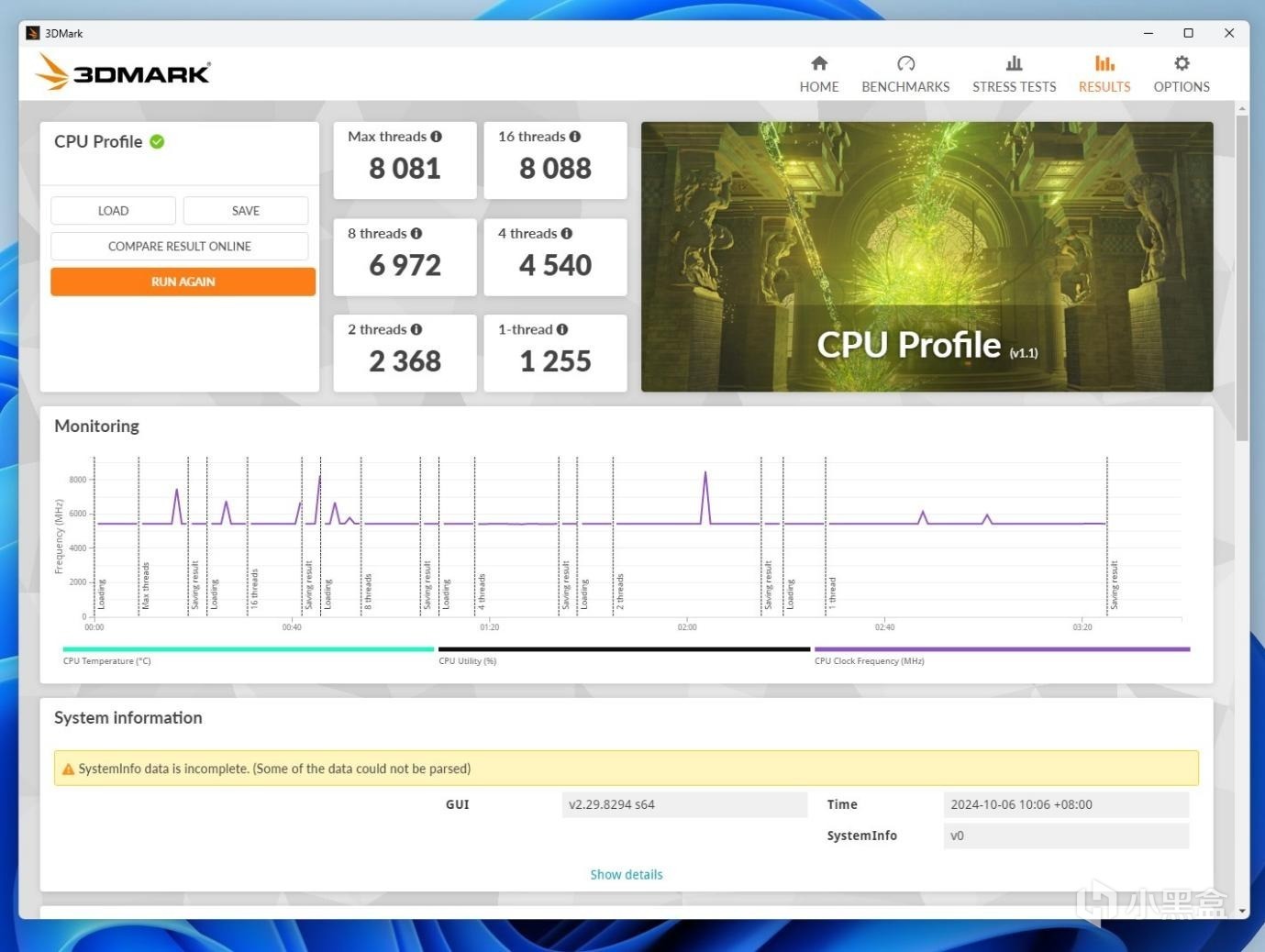Click the System information heading
1265x952 pixels.
(128, 718)
